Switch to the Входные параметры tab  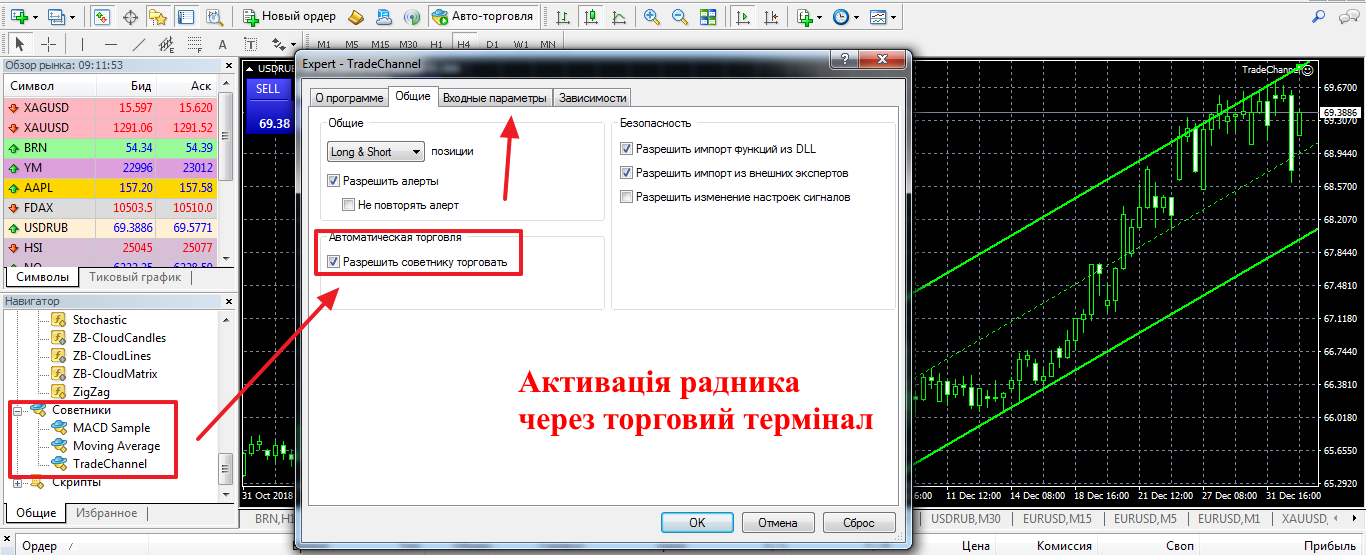click(495, 98)
